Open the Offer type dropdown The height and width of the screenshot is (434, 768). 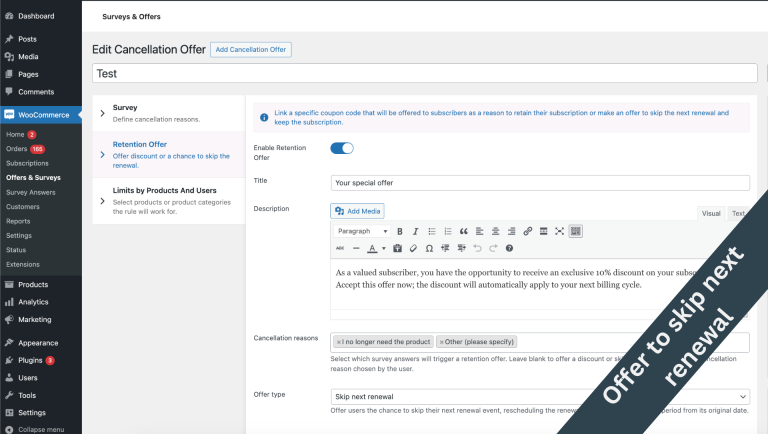point(540,396)
